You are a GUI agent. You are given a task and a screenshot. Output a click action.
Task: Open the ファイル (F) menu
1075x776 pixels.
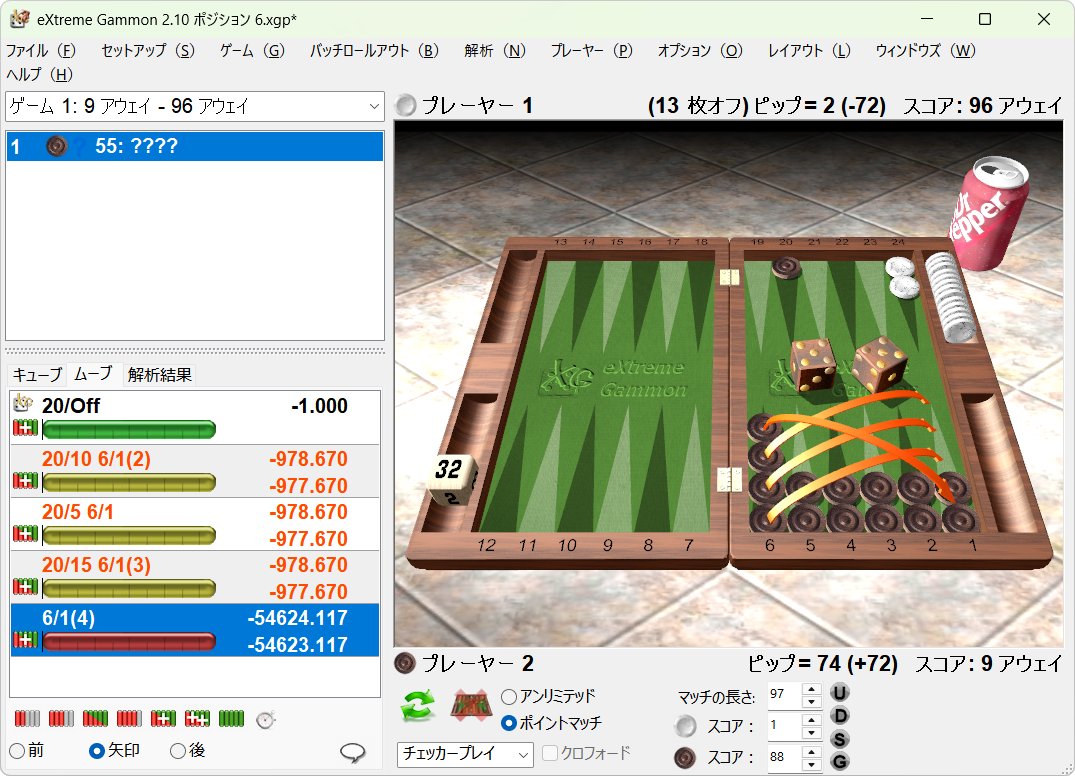40,51
